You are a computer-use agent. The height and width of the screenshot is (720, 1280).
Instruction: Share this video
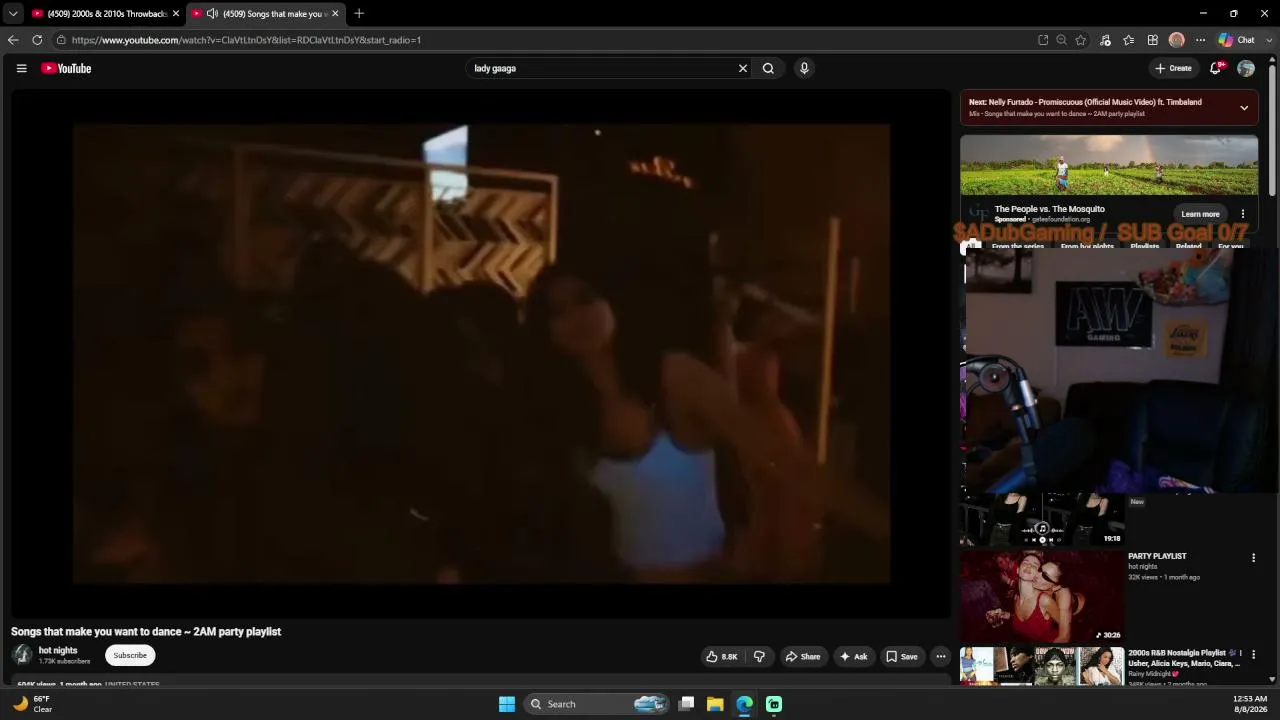[802, 656]
